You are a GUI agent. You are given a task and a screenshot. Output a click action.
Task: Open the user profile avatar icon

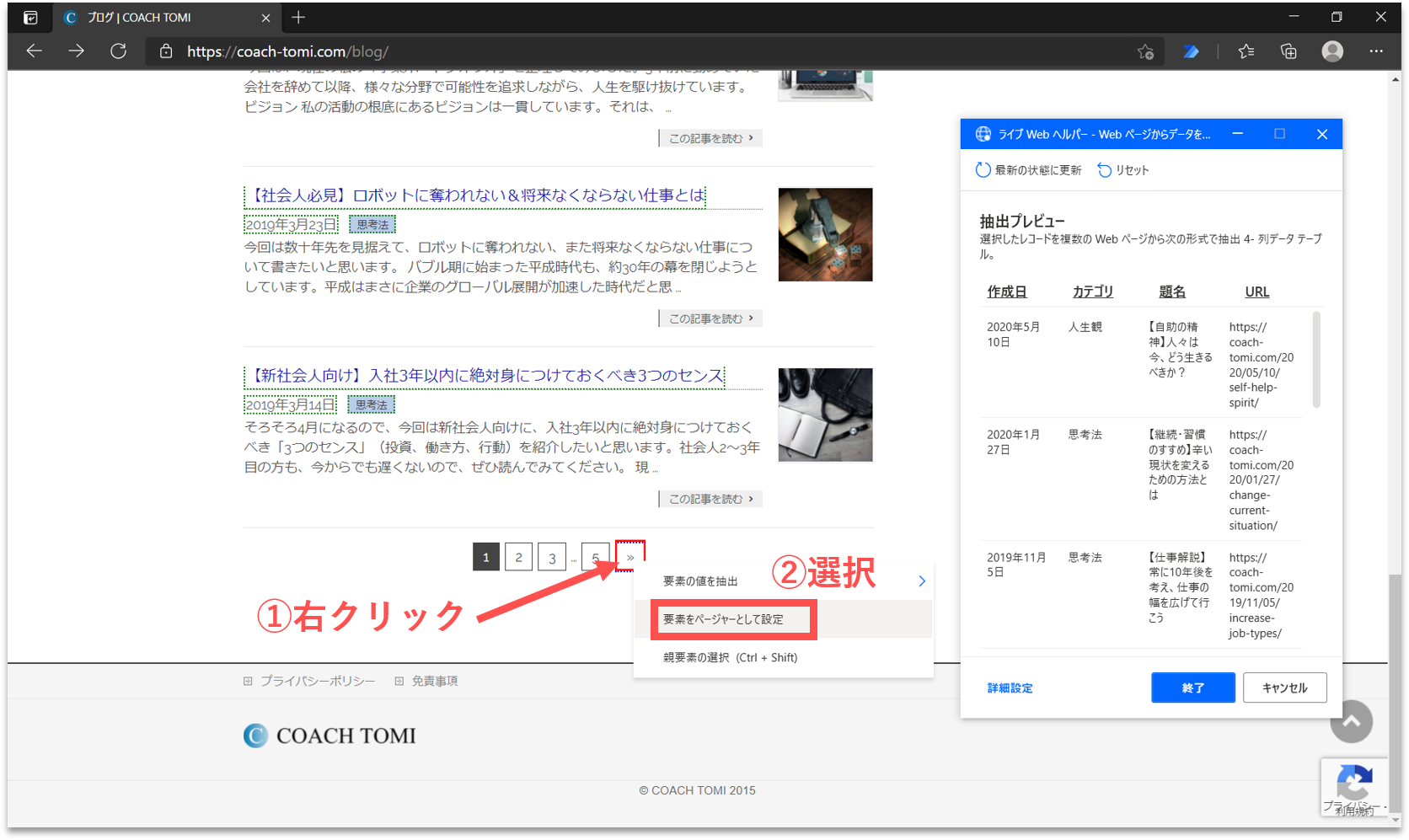(x=1332, y=51)
